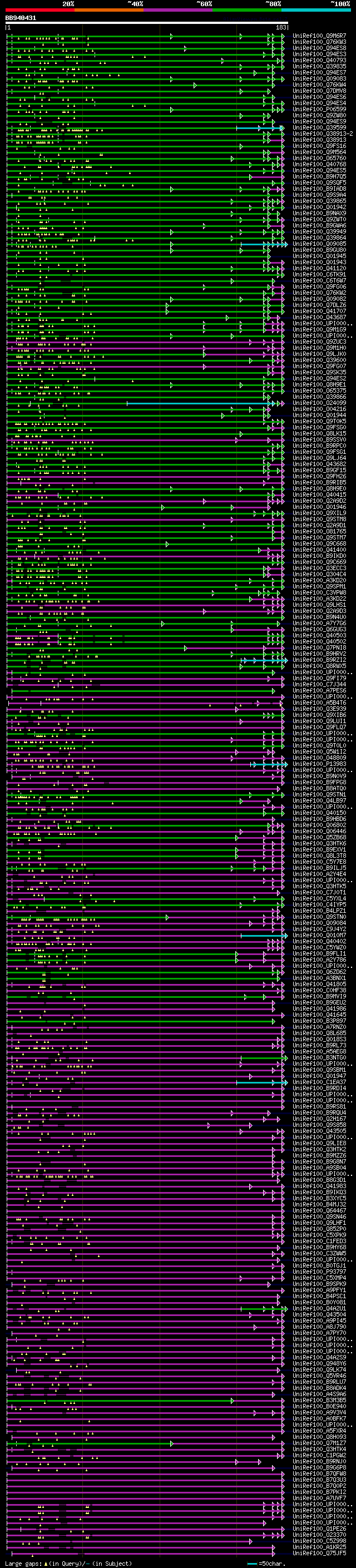Select hit UniRef100_Q948Y6
The width and height of the screenshot is (356, 1568).
pyautogui.click(x=319, y=1363)
